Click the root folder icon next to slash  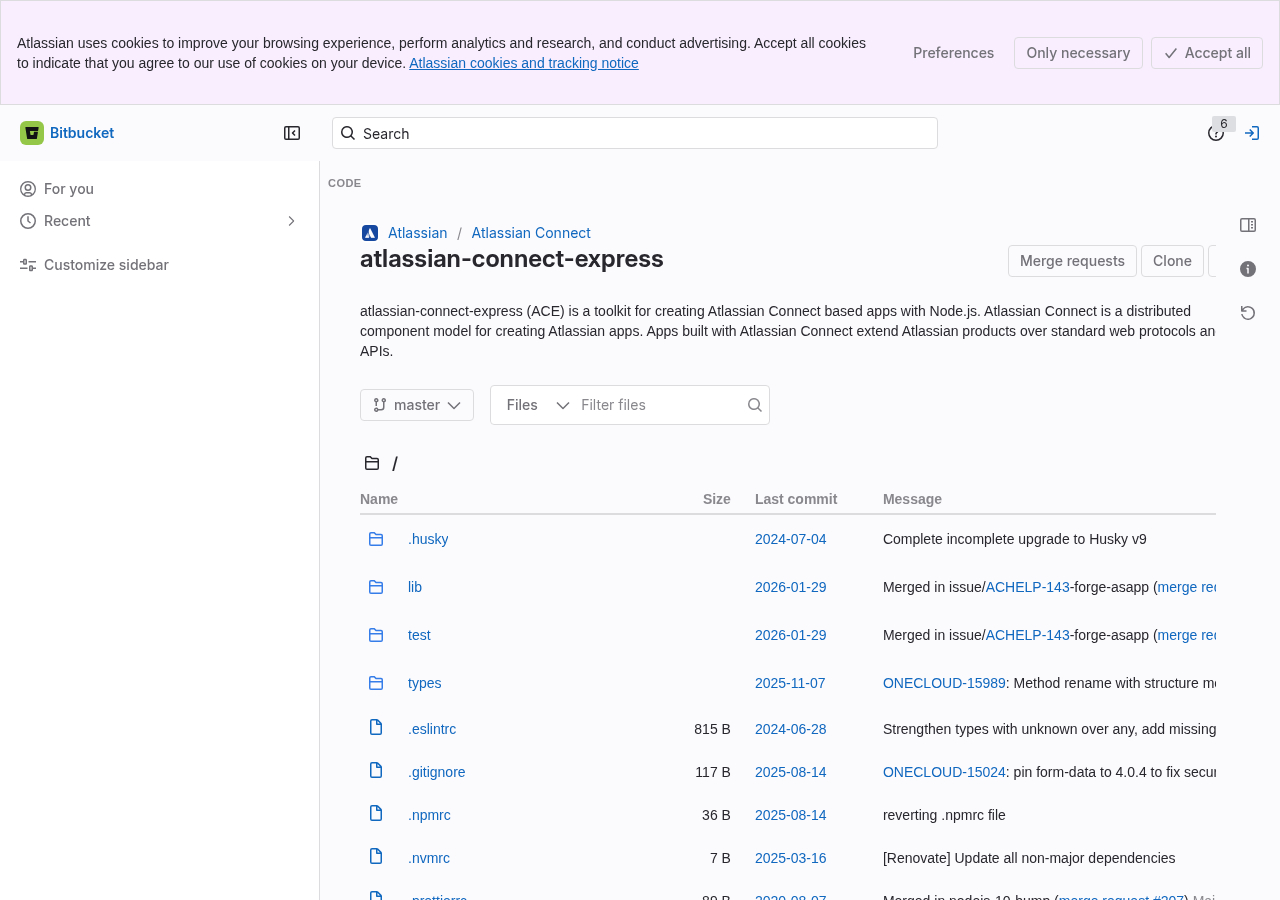tap(372, 463)
